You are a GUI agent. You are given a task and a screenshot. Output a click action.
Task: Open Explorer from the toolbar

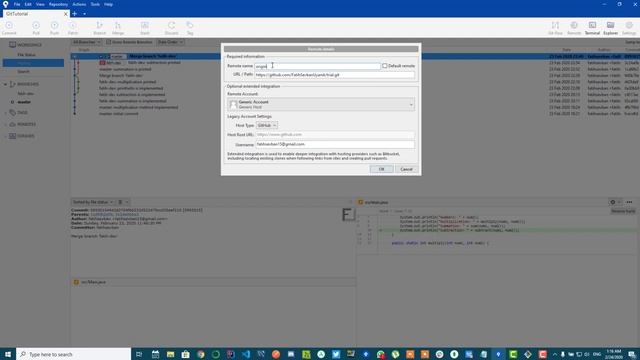[611, 28]
